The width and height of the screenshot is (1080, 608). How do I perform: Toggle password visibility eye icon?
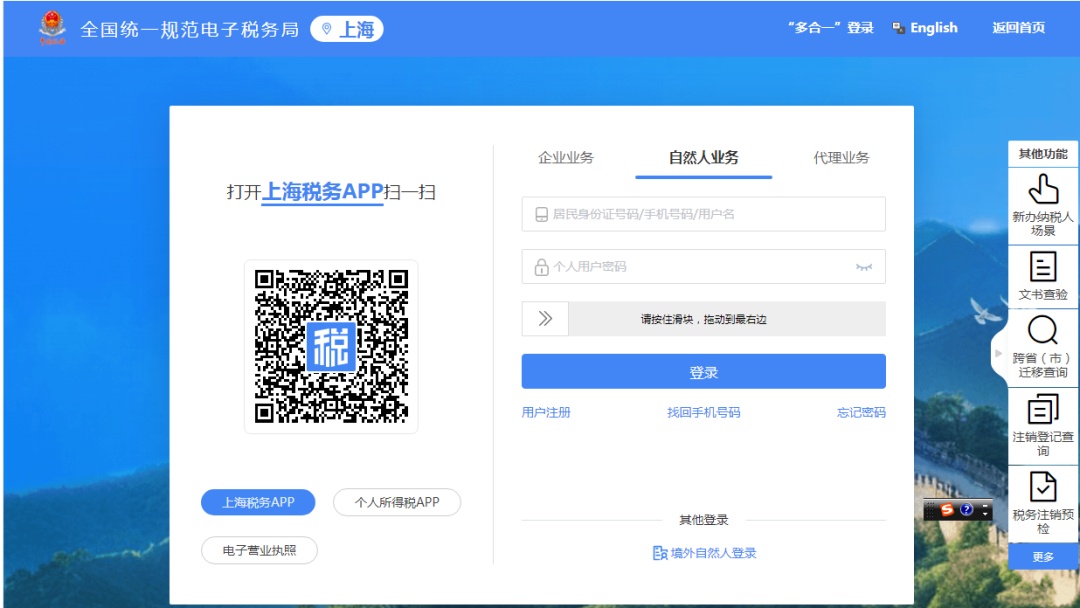pyautogui.click(x=864, y=267)
